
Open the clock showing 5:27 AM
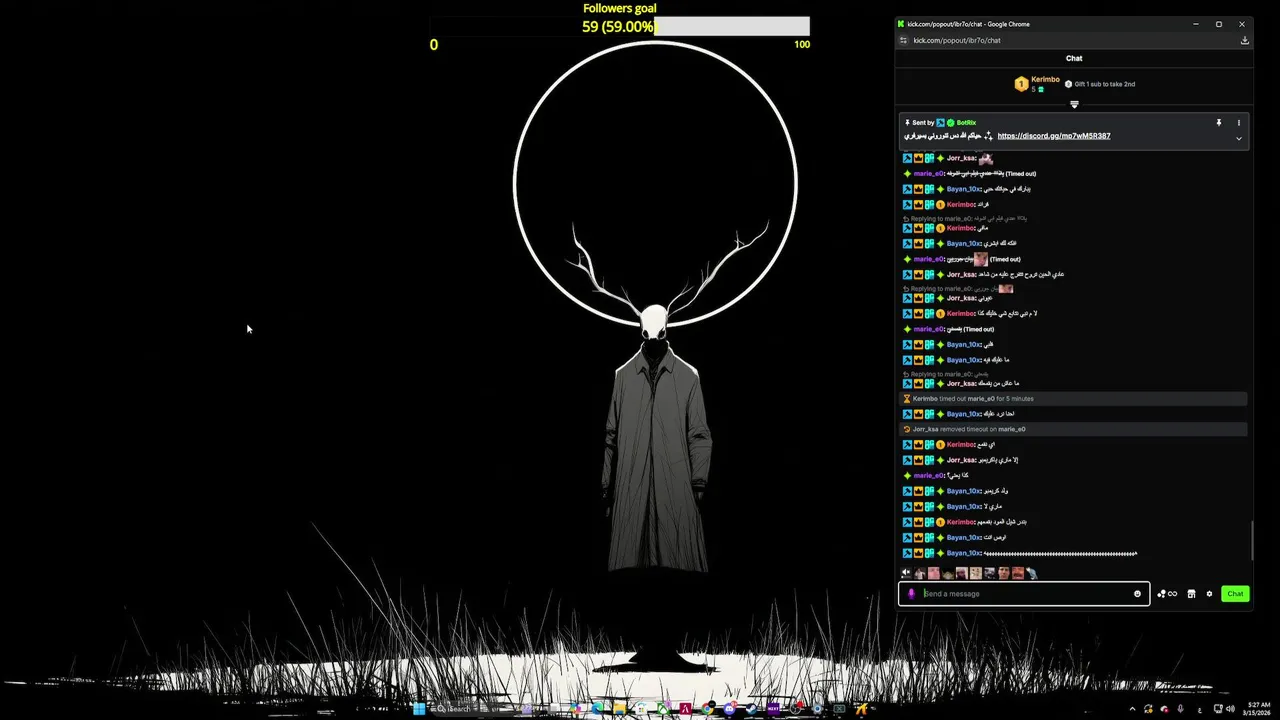(1256, 709)
